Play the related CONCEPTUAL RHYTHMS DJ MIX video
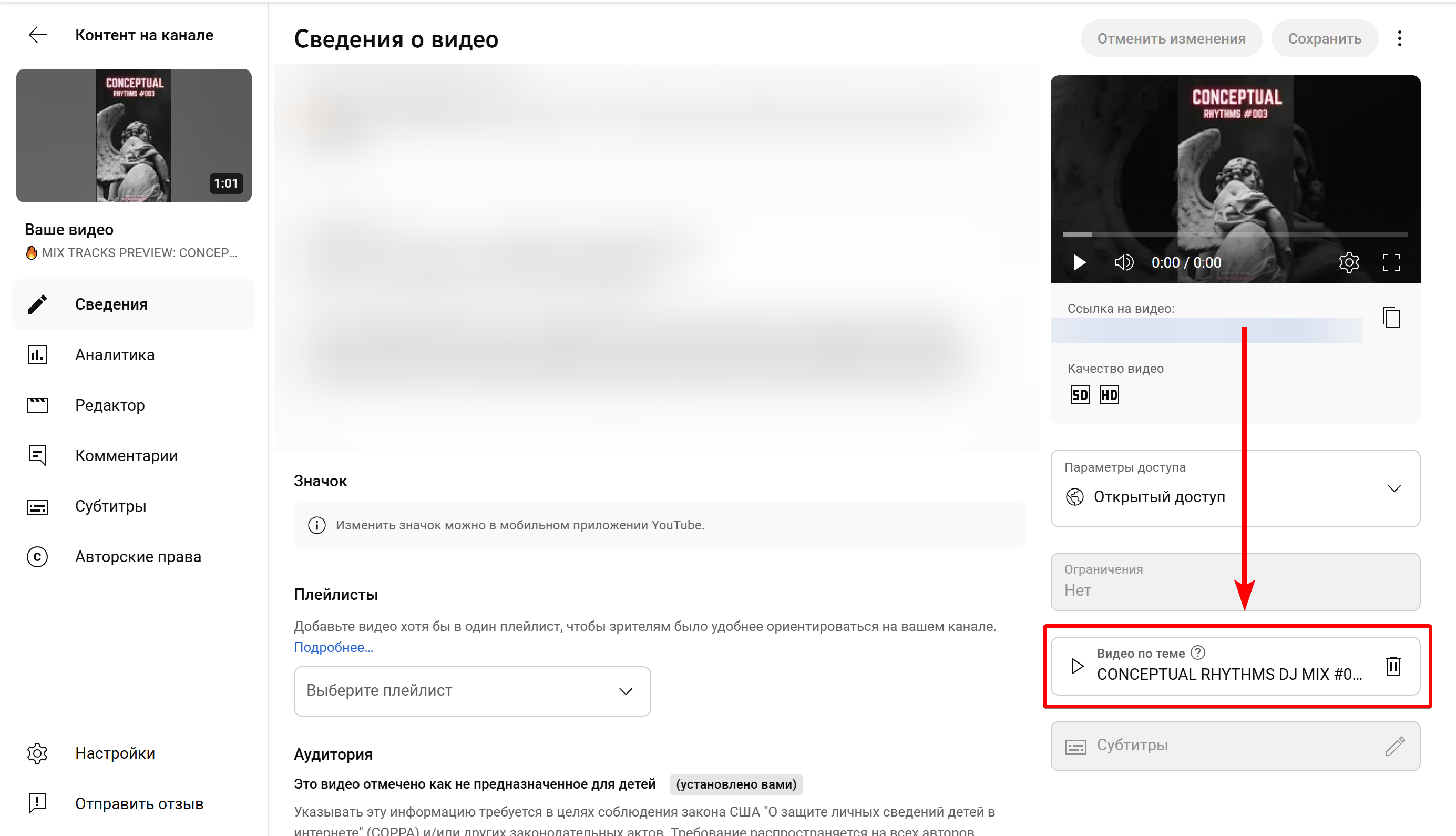 pos(1077,666)
